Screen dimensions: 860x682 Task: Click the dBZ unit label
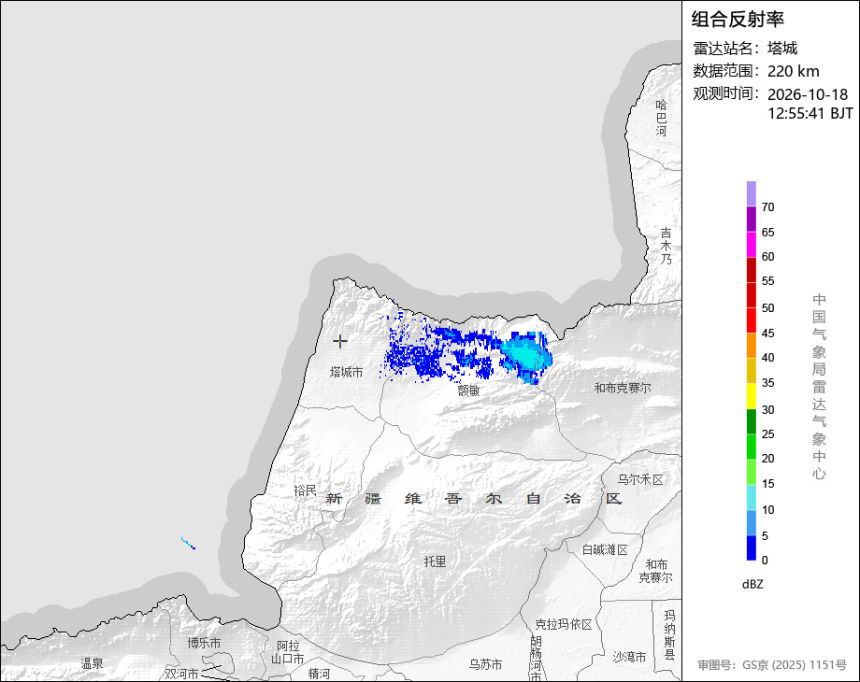752,584
